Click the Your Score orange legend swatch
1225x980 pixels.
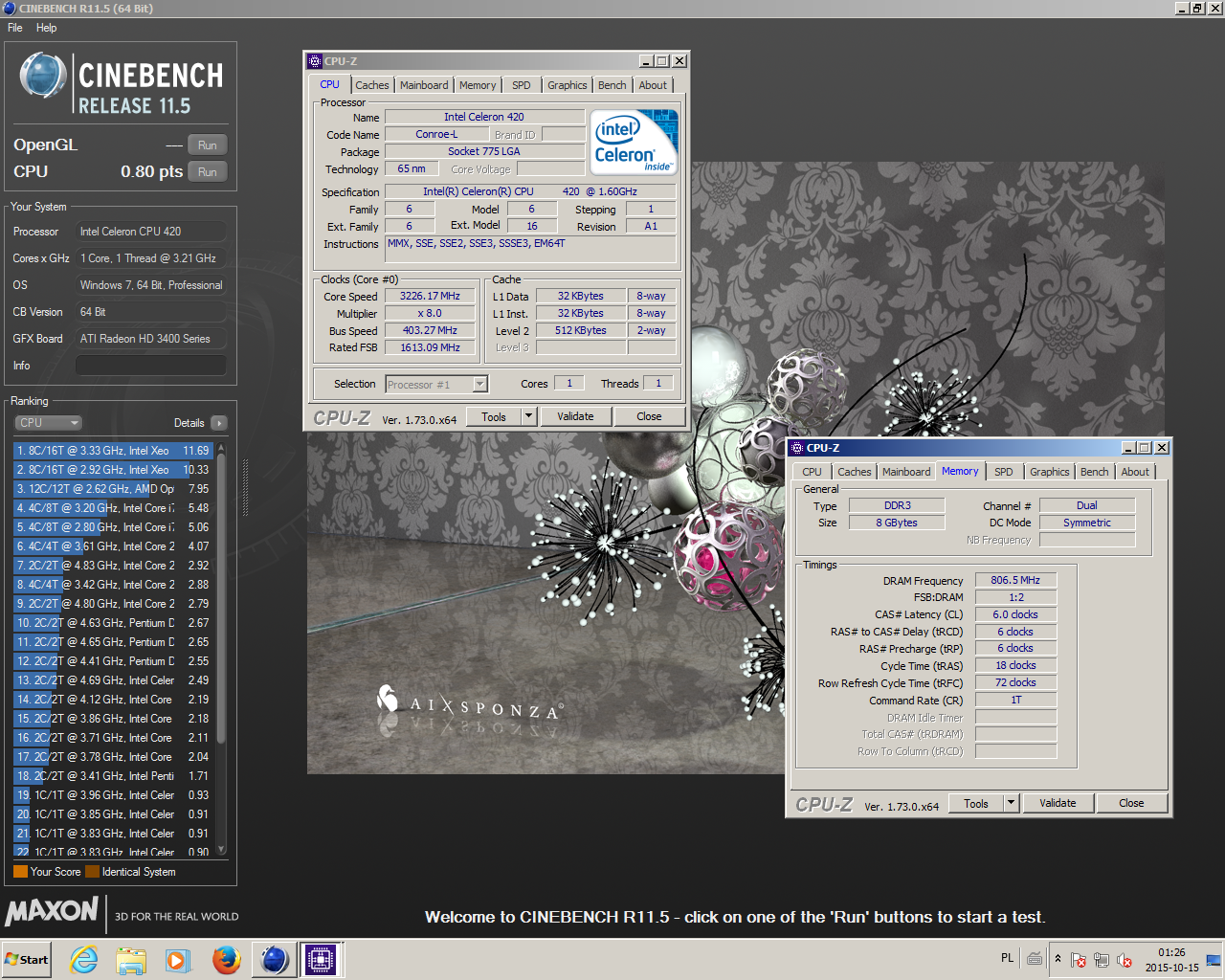tap(20, 872)
